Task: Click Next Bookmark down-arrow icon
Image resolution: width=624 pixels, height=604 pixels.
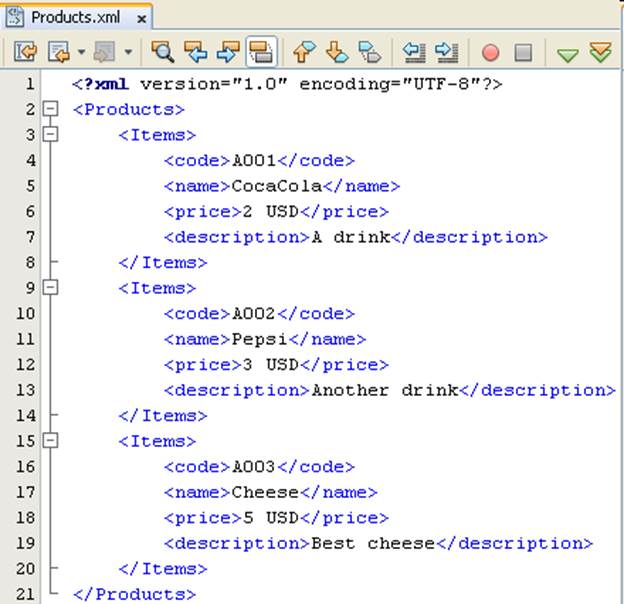Action: [337, 52]
